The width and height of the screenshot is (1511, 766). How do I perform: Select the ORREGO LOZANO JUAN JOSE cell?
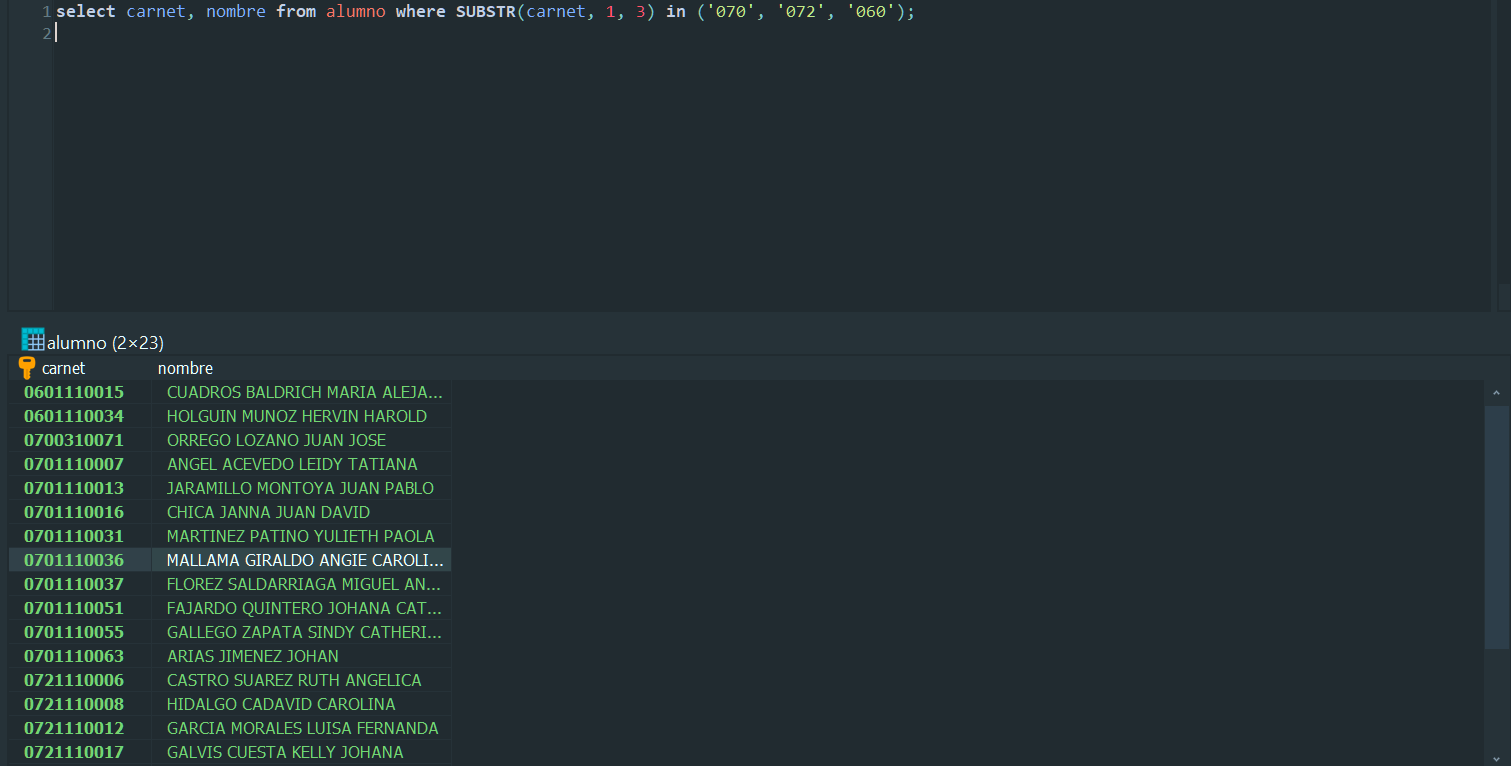coord(276,440)
